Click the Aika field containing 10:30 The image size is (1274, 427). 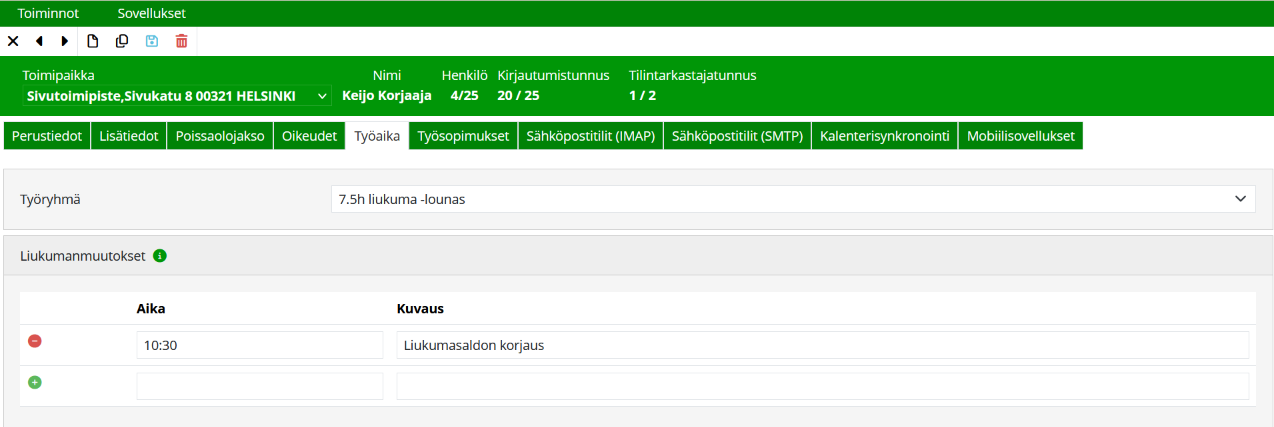click(x=259, y=345)
